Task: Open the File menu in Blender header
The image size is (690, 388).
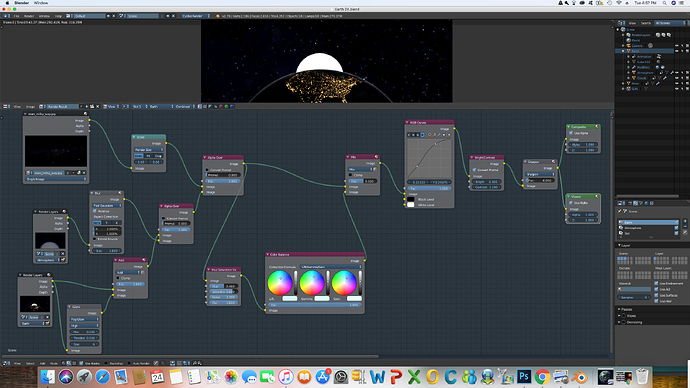Action: coord(16,16)
